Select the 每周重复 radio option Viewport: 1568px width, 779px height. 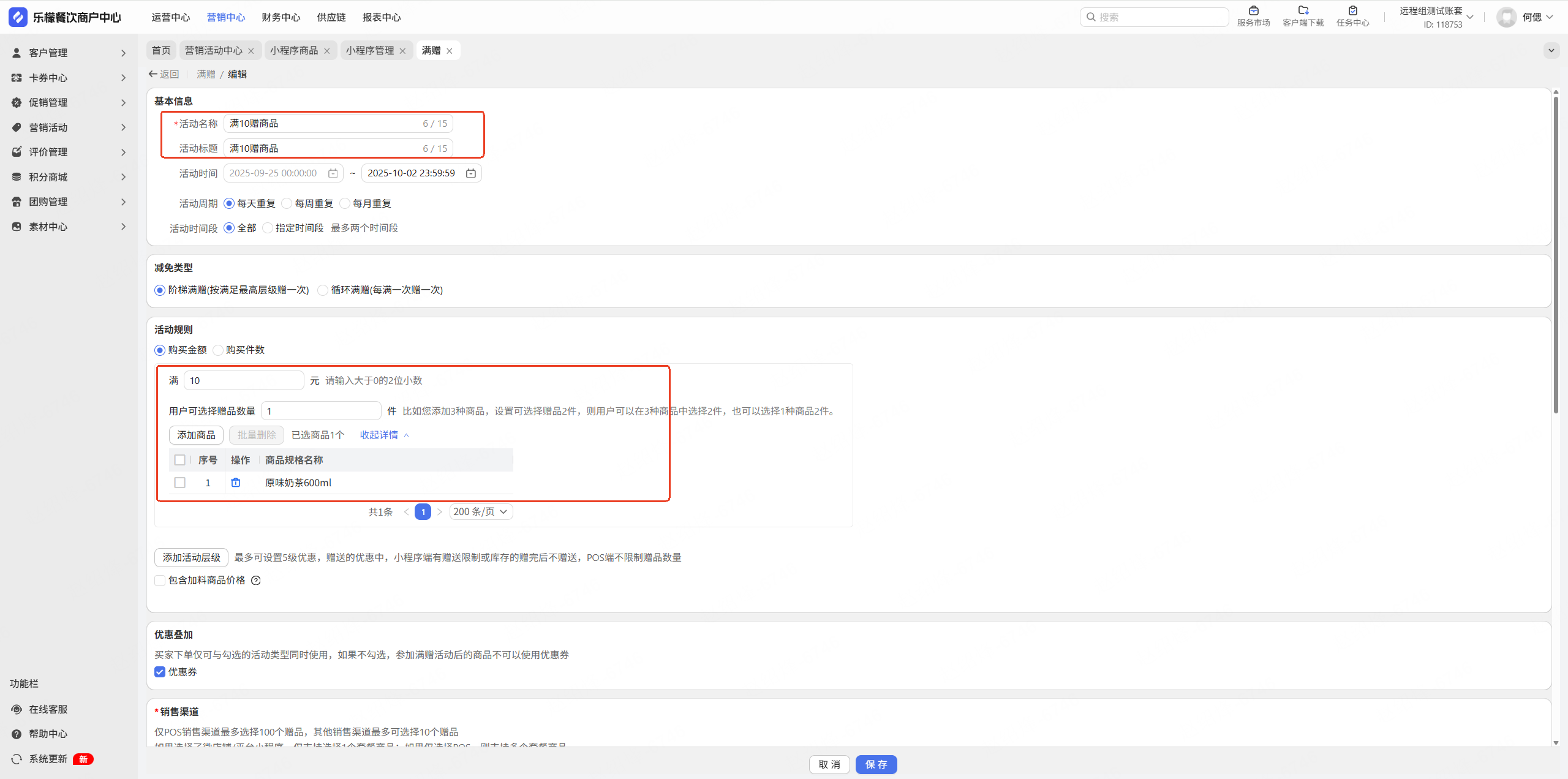[x=287, y=203]
